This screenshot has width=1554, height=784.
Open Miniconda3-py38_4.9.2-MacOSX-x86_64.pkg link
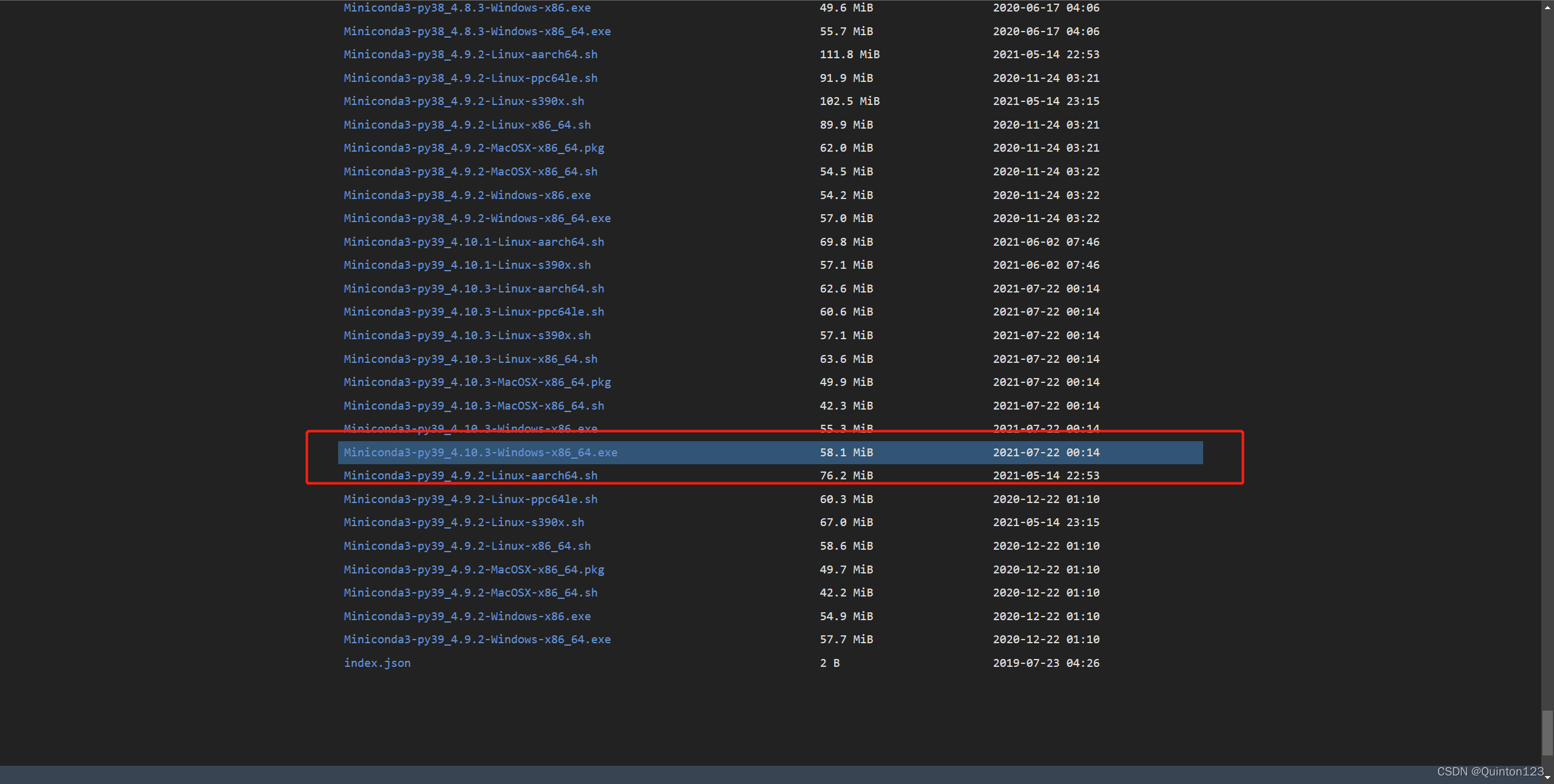tap(473, 148)
